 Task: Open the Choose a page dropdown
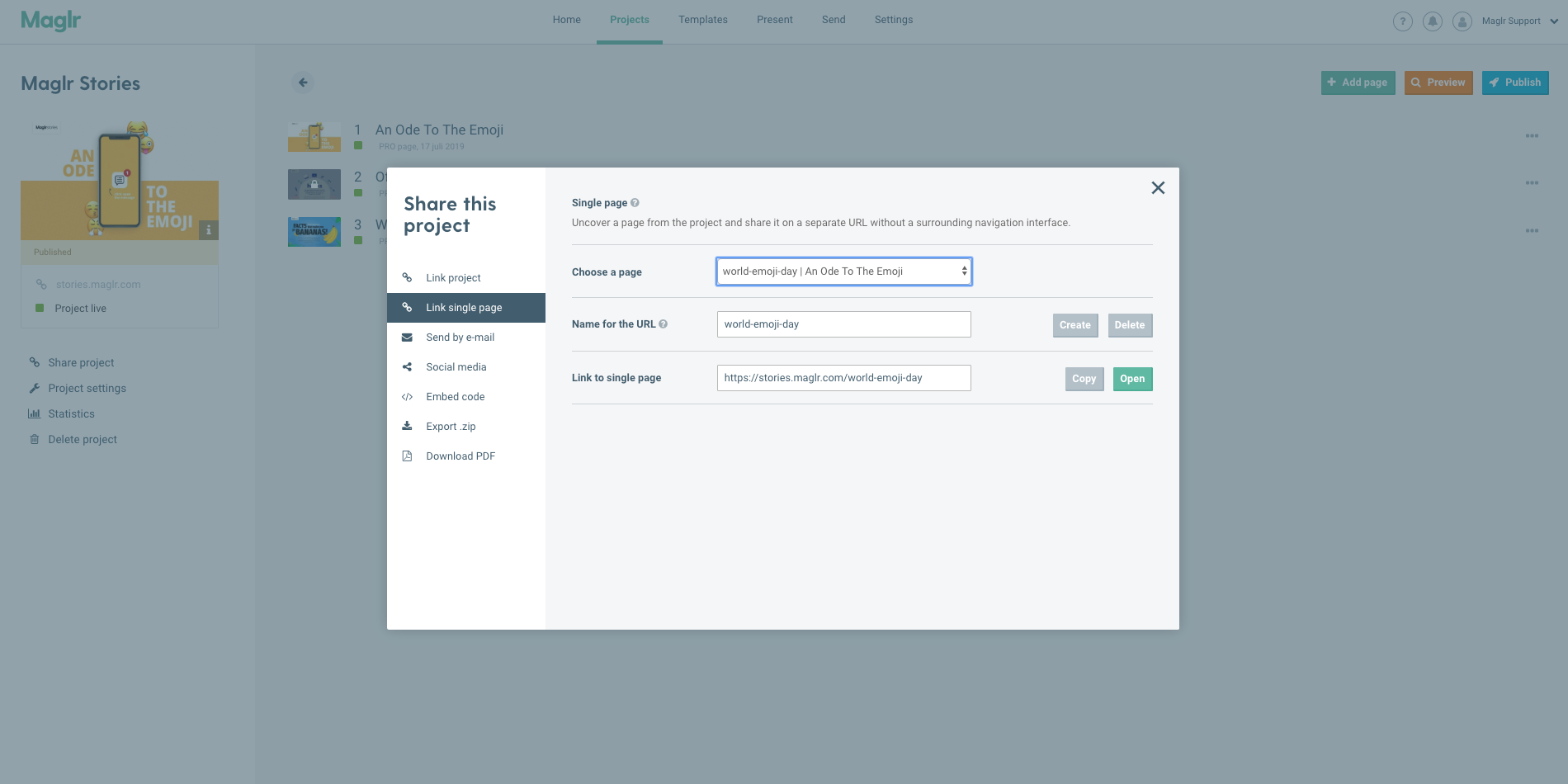[x=843, y=271]
